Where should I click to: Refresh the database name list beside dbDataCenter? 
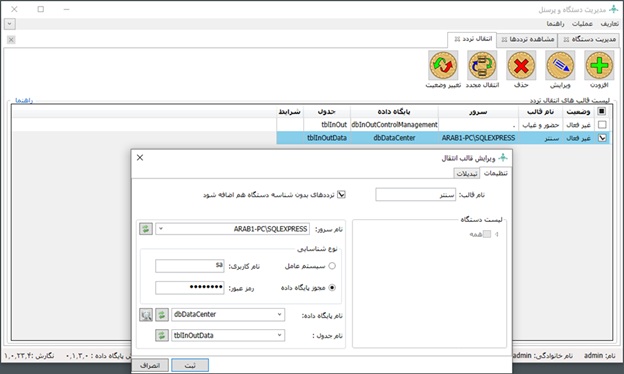[x=162, y=315]
